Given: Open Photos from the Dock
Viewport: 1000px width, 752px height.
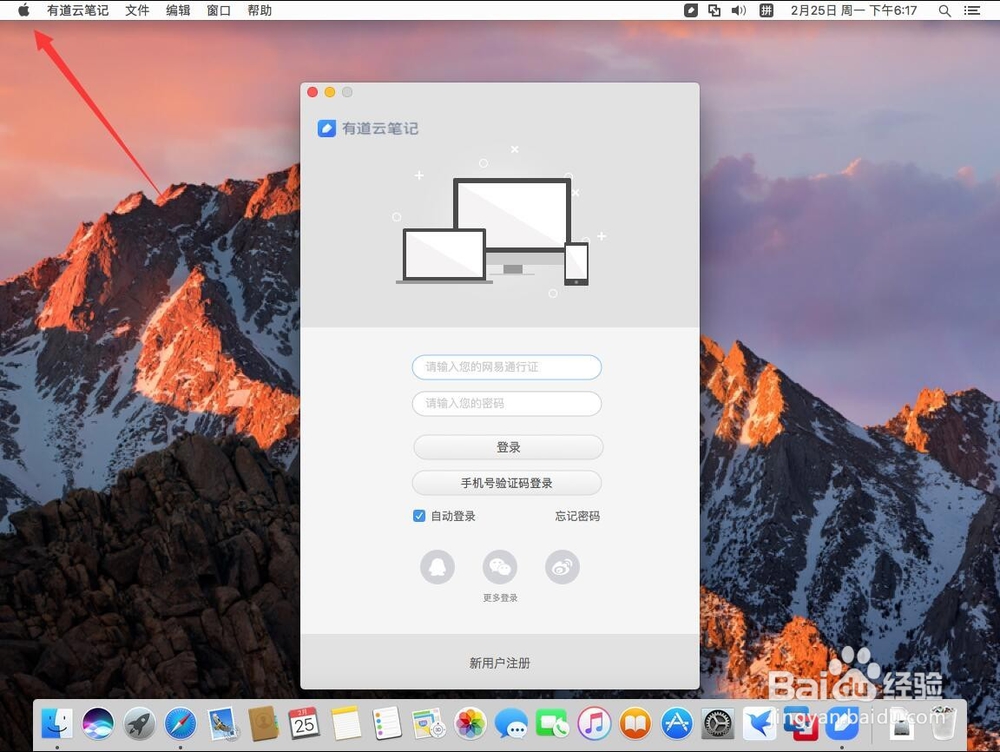Looking at the screenshot, I should click(470, 724).
